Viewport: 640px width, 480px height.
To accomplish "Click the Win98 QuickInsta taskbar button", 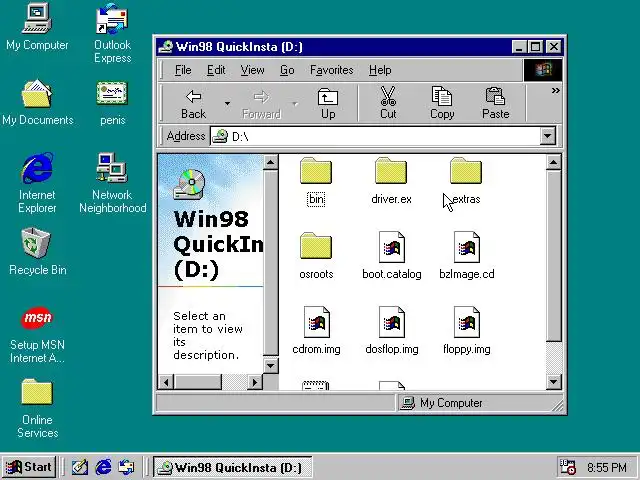I will (x=233, y=467).
